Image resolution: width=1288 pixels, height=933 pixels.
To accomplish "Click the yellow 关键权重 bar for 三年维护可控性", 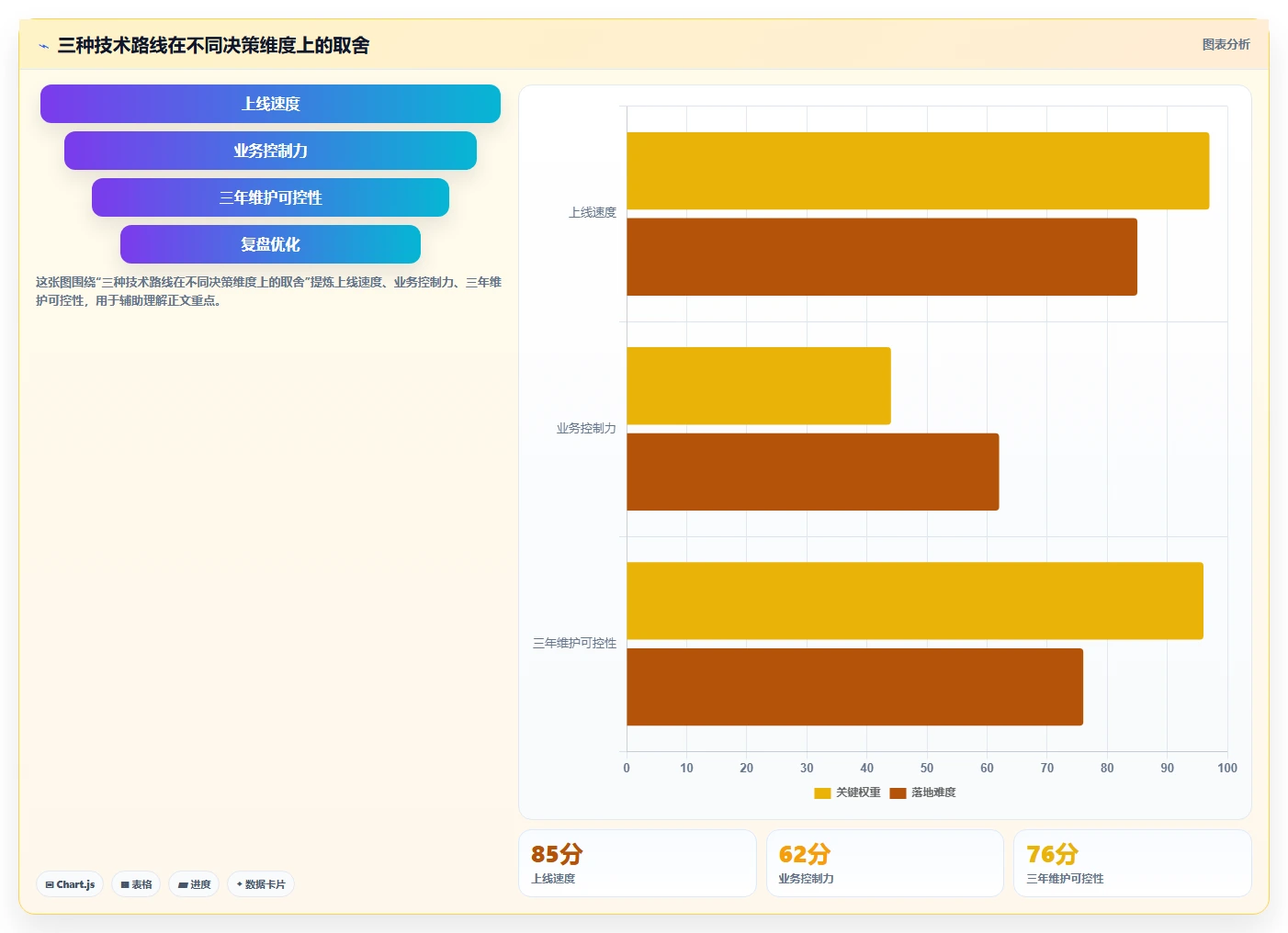I will tap(915, 601).
